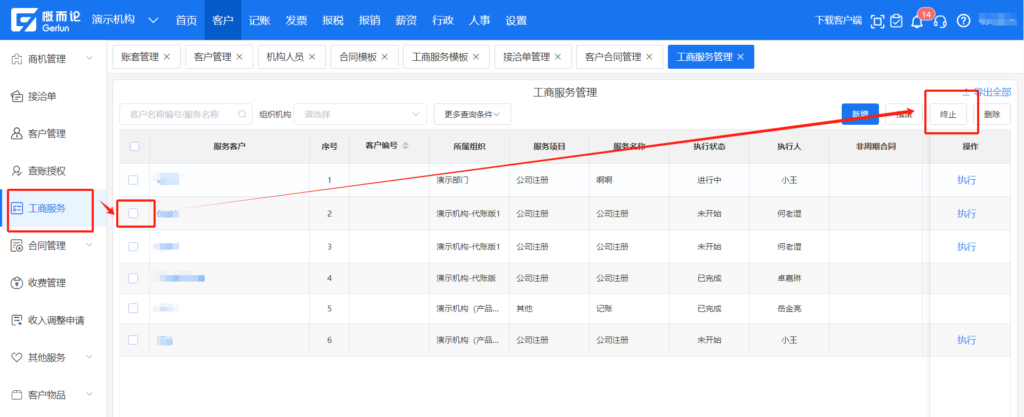Open the 组织机构 请选择 dropdown
Viewport: 1024px width, 417px height.
click(360, 114)
